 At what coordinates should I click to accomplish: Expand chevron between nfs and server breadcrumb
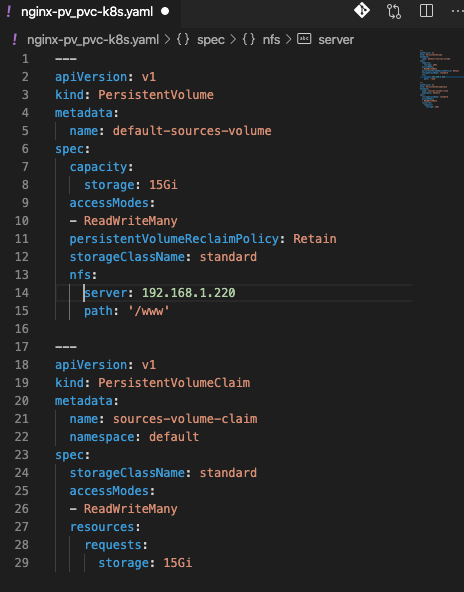pos(289,39)
